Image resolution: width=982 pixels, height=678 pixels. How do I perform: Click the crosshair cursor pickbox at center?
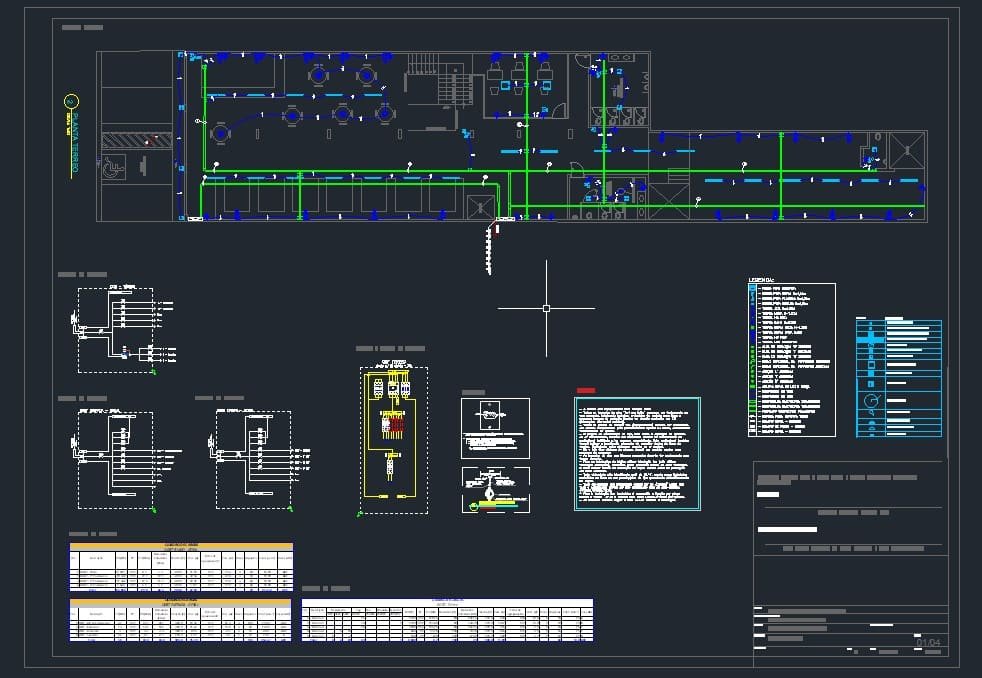546,308
